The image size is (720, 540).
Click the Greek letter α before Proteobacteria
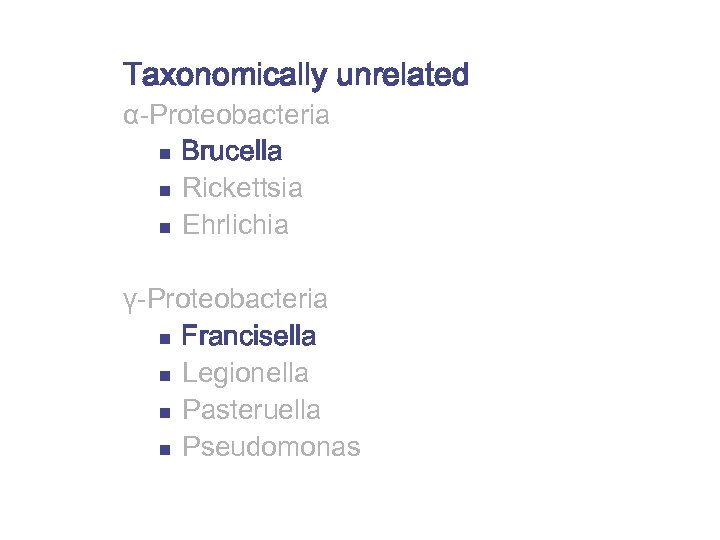tap(131, 116)
